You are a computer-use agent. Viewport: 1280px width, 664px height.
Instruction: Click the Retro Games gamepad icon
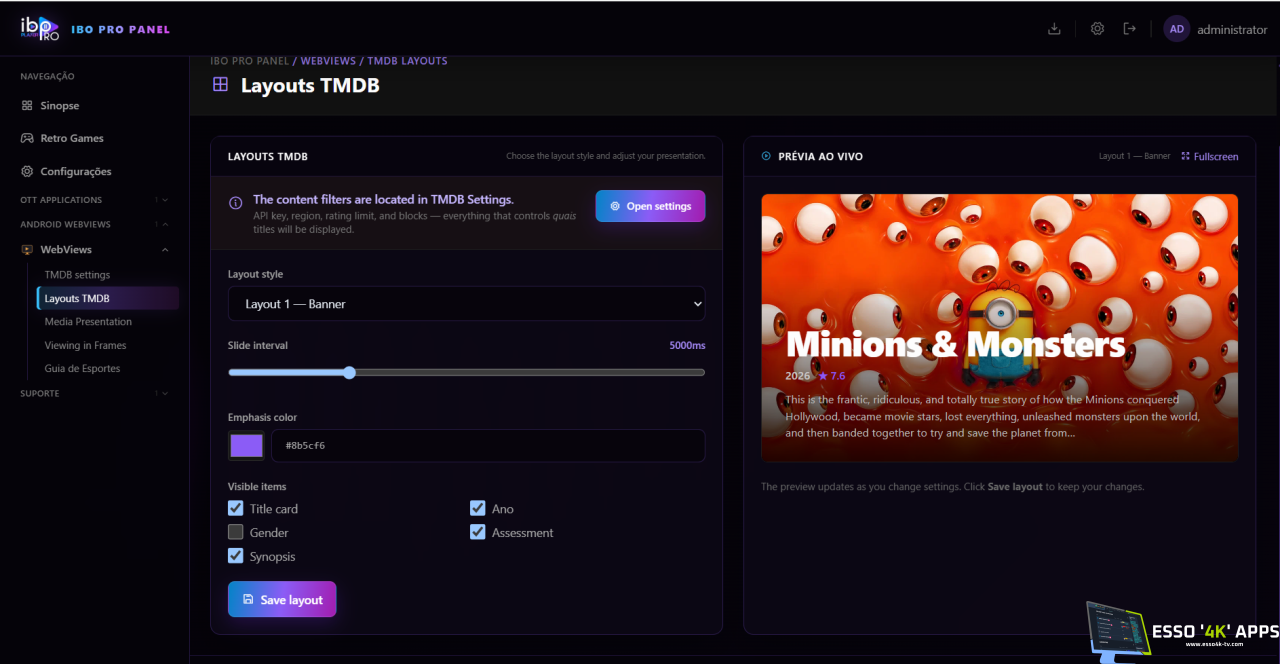[27, 138]
